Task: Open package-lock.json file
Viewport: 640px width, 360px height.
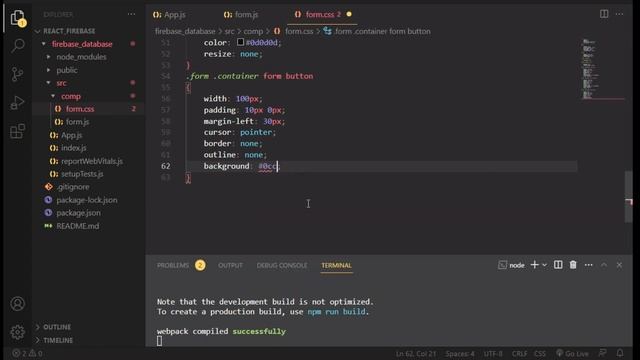Action: click(88, 200)
